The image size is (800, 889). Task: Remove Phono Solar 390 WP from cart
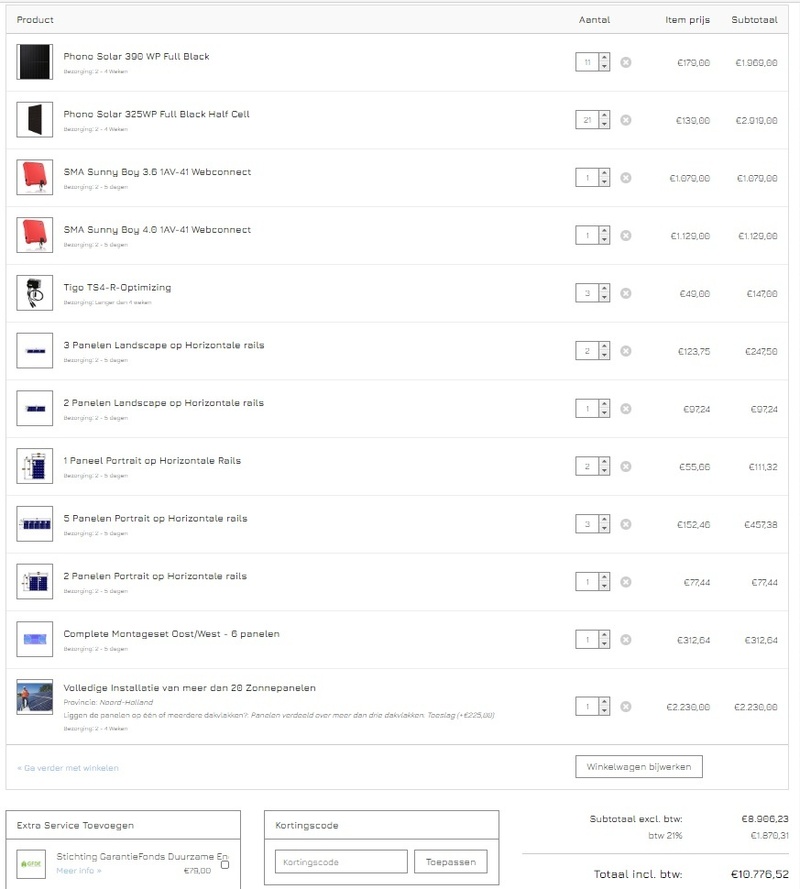pyautogui.click(x=626, y=63)
